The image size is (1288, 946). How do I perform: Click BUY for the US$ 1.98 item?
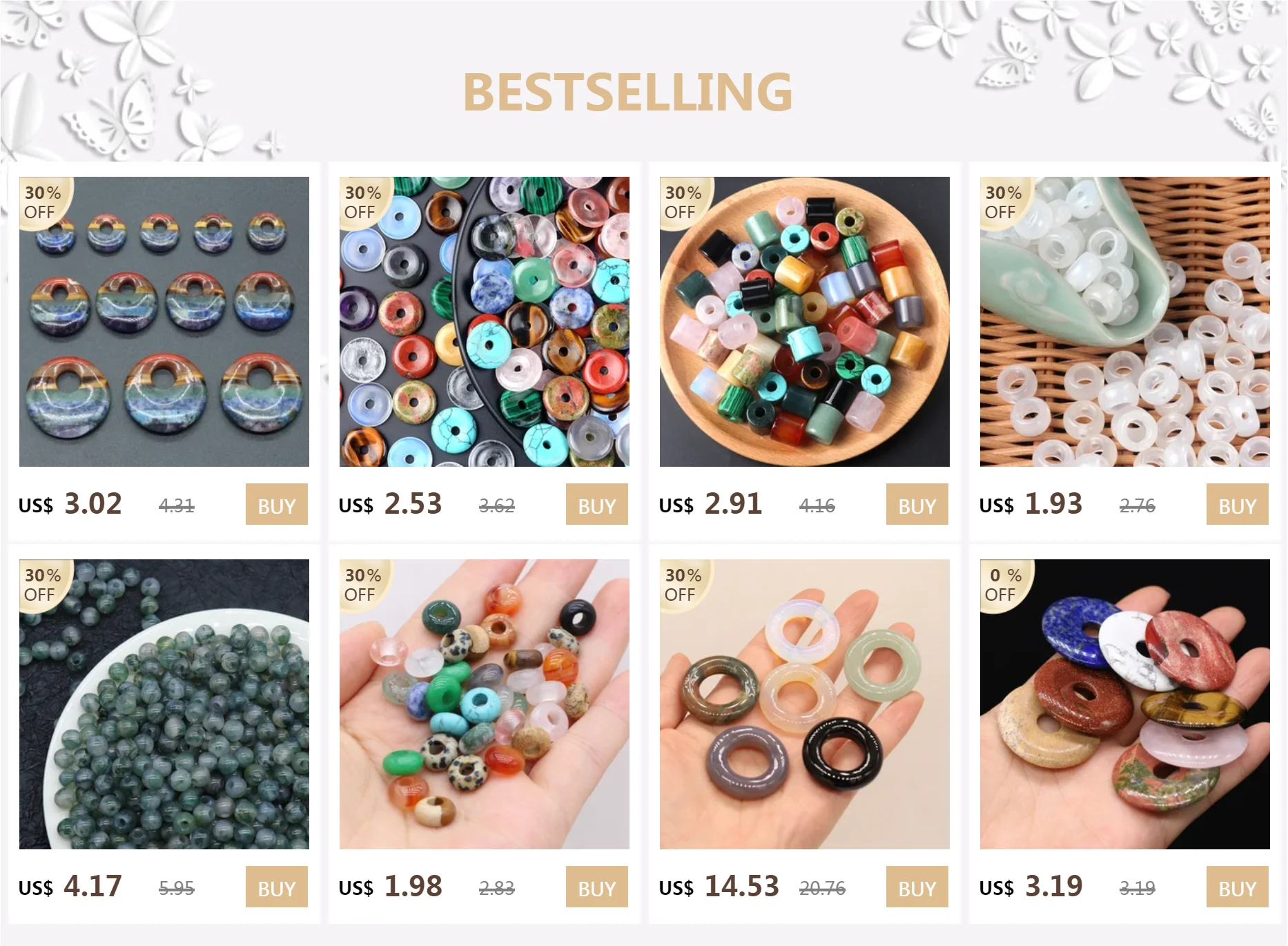597,887
